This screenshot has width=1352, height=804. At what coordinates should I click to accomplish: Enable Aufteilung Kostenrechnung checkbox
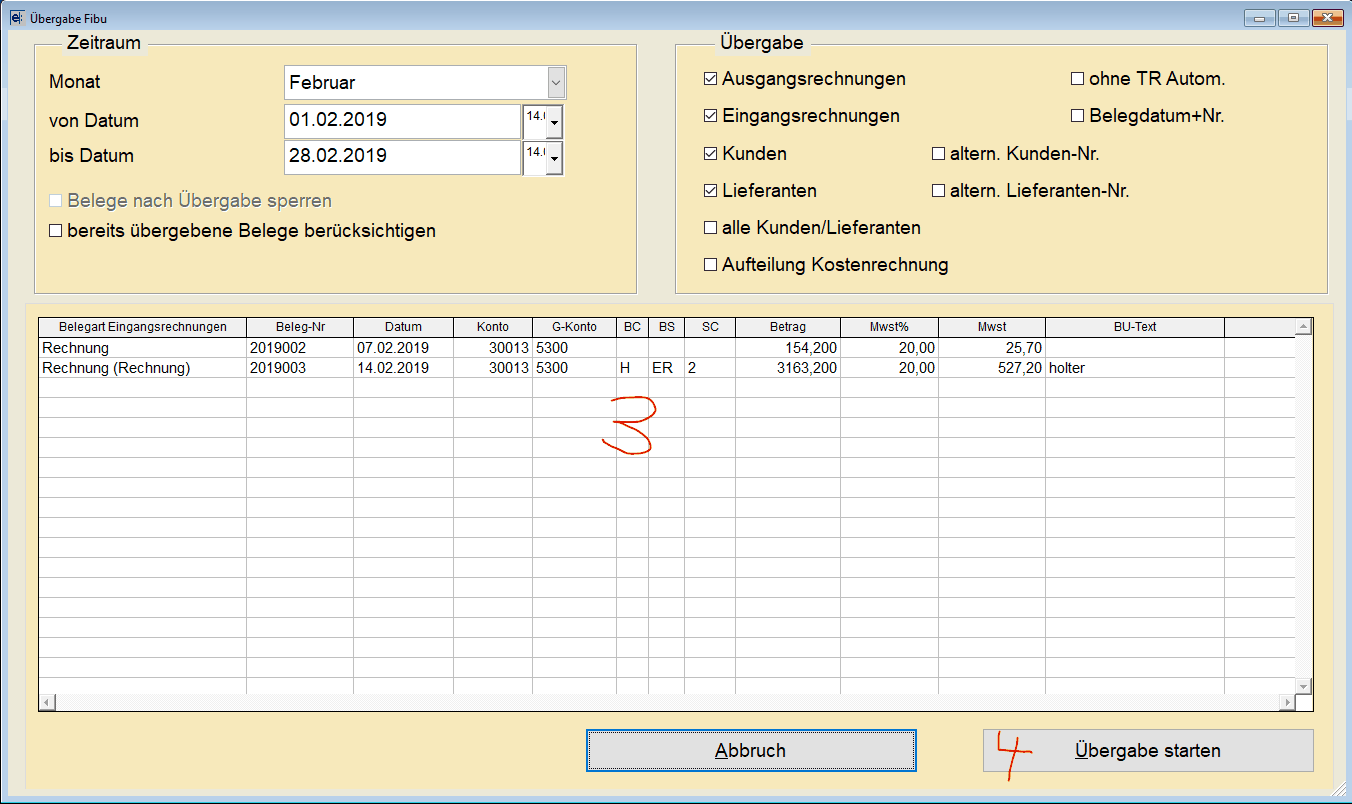pos(711,265)
